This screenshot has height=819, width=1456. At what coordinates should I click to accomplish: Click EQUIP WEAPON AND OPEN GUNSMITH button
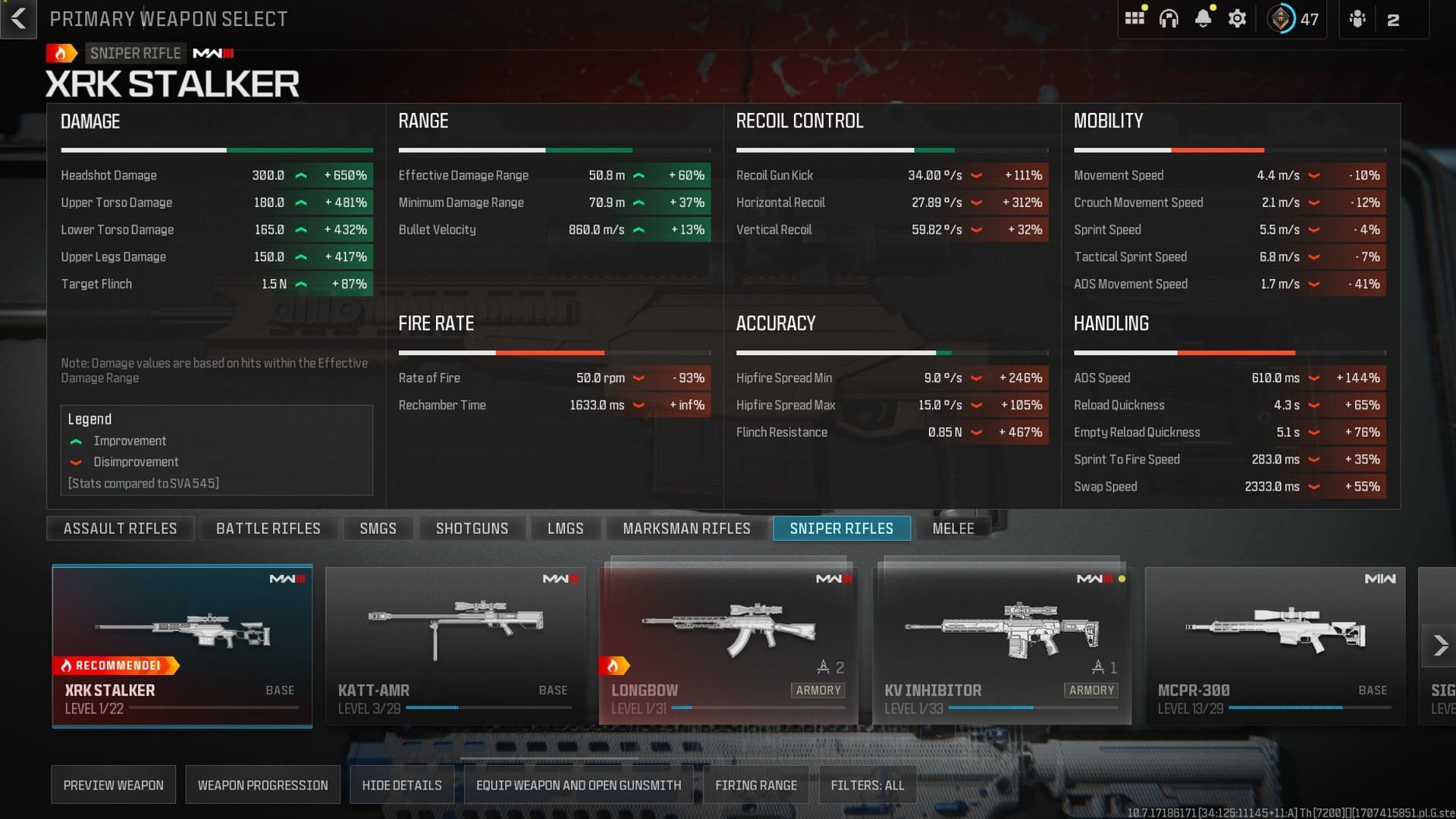[578, 785]
